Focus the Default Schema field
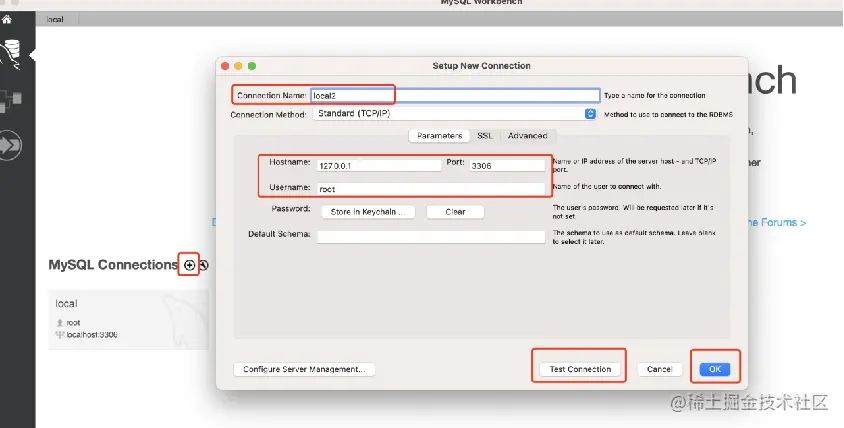The height and width of the screenshot is (428, 844). coord(431,237)
